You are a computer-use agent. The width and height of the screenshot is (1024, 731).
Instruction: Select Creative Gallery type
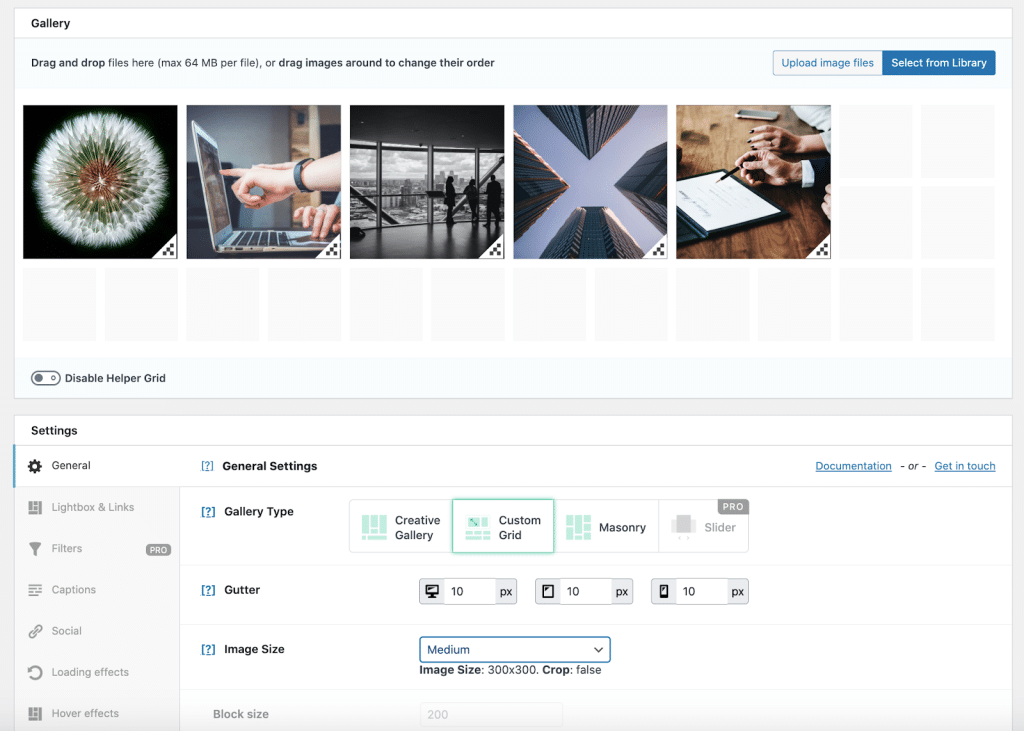[401, 527]
